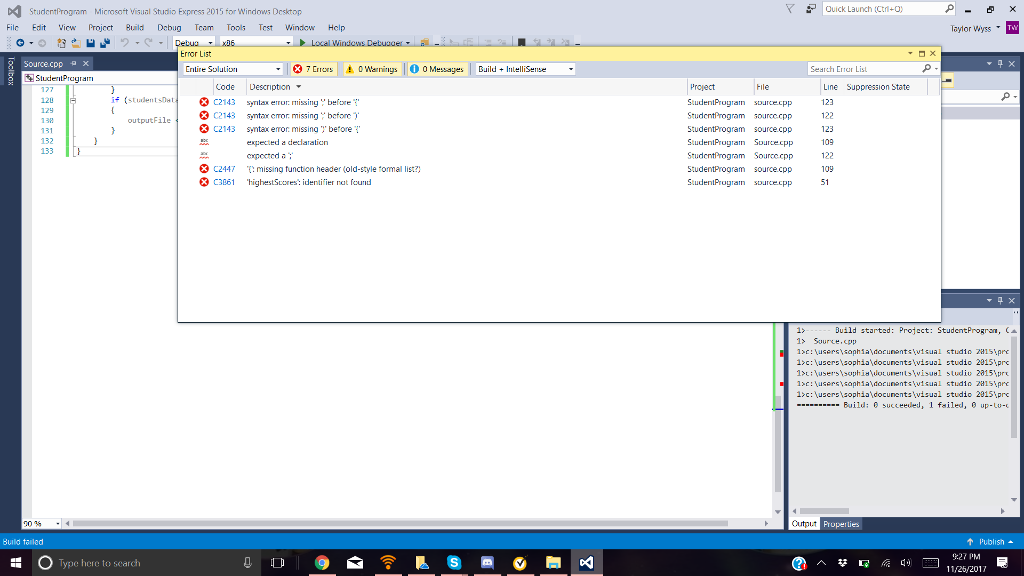Image resolution: width=1024 pixels, height=576 pixels.
Task: Collapse the code block at line 128
Action: [73, 101]
